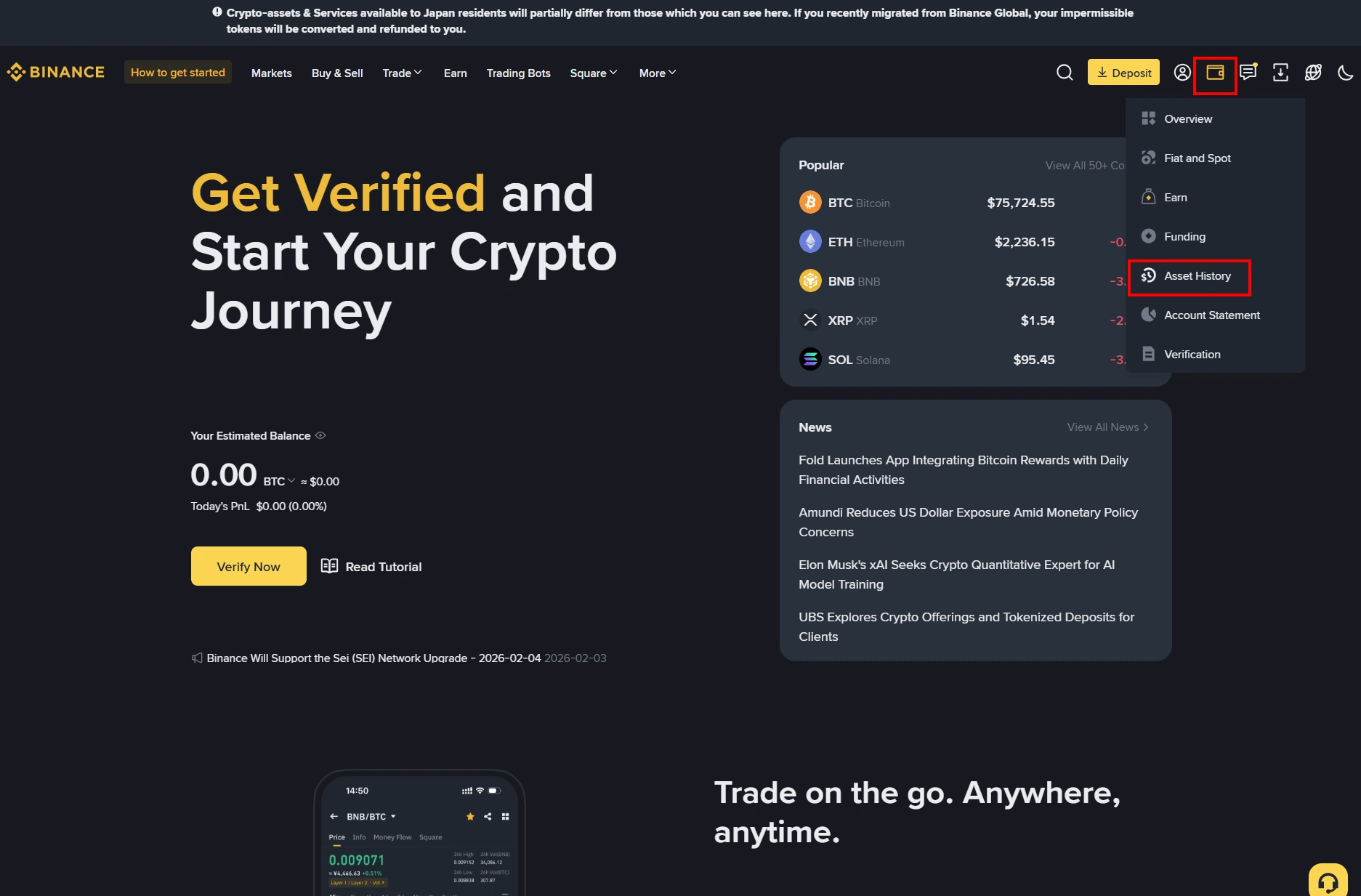Image resolution: width=1361 pixels, height=896 pixels.
Task: Select Asset History from wallet menu
Action: (x=1189, y=276)
